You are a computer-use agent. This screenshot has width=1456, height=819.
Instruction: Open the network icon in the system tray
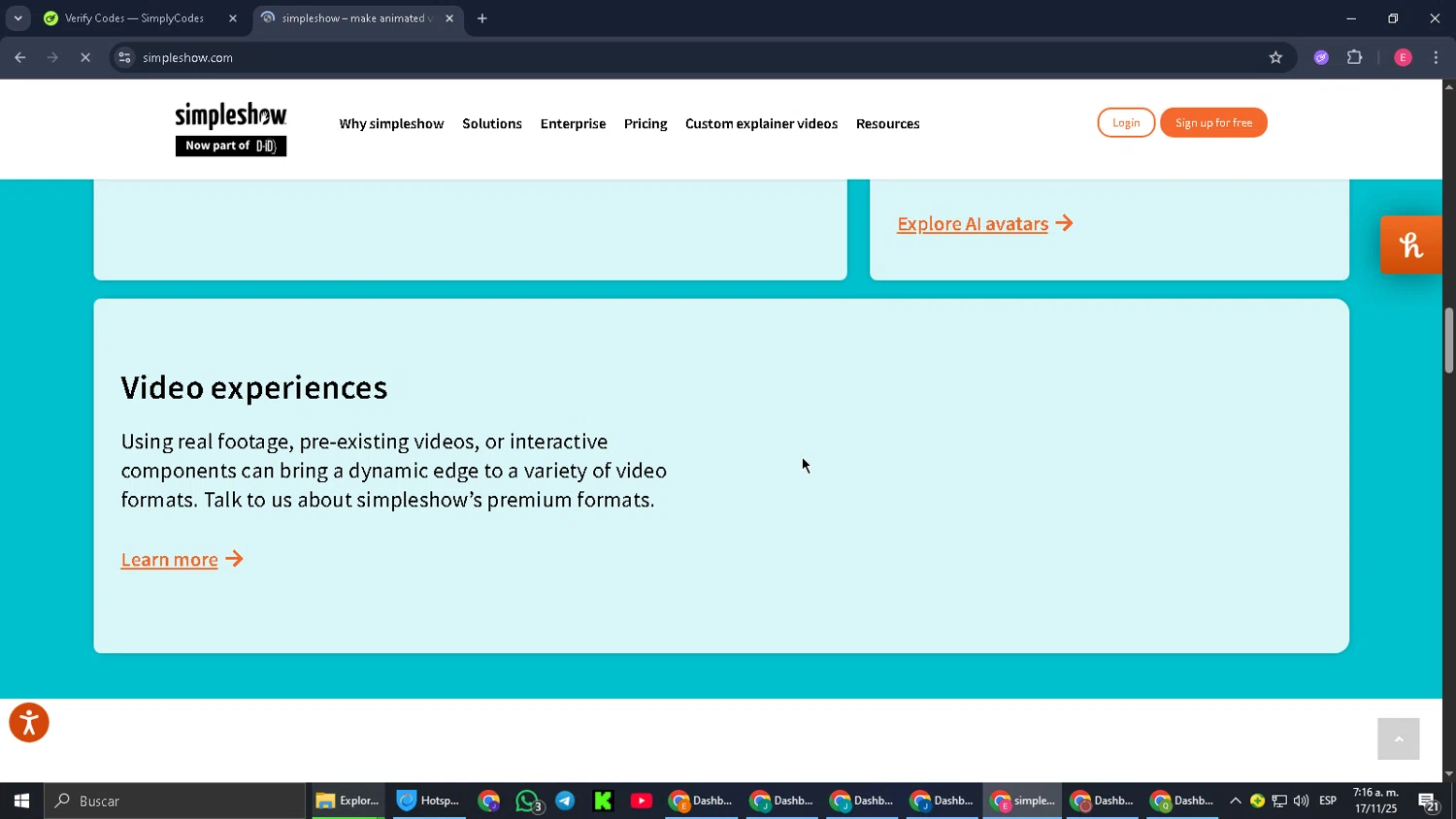coord(1279,801)
